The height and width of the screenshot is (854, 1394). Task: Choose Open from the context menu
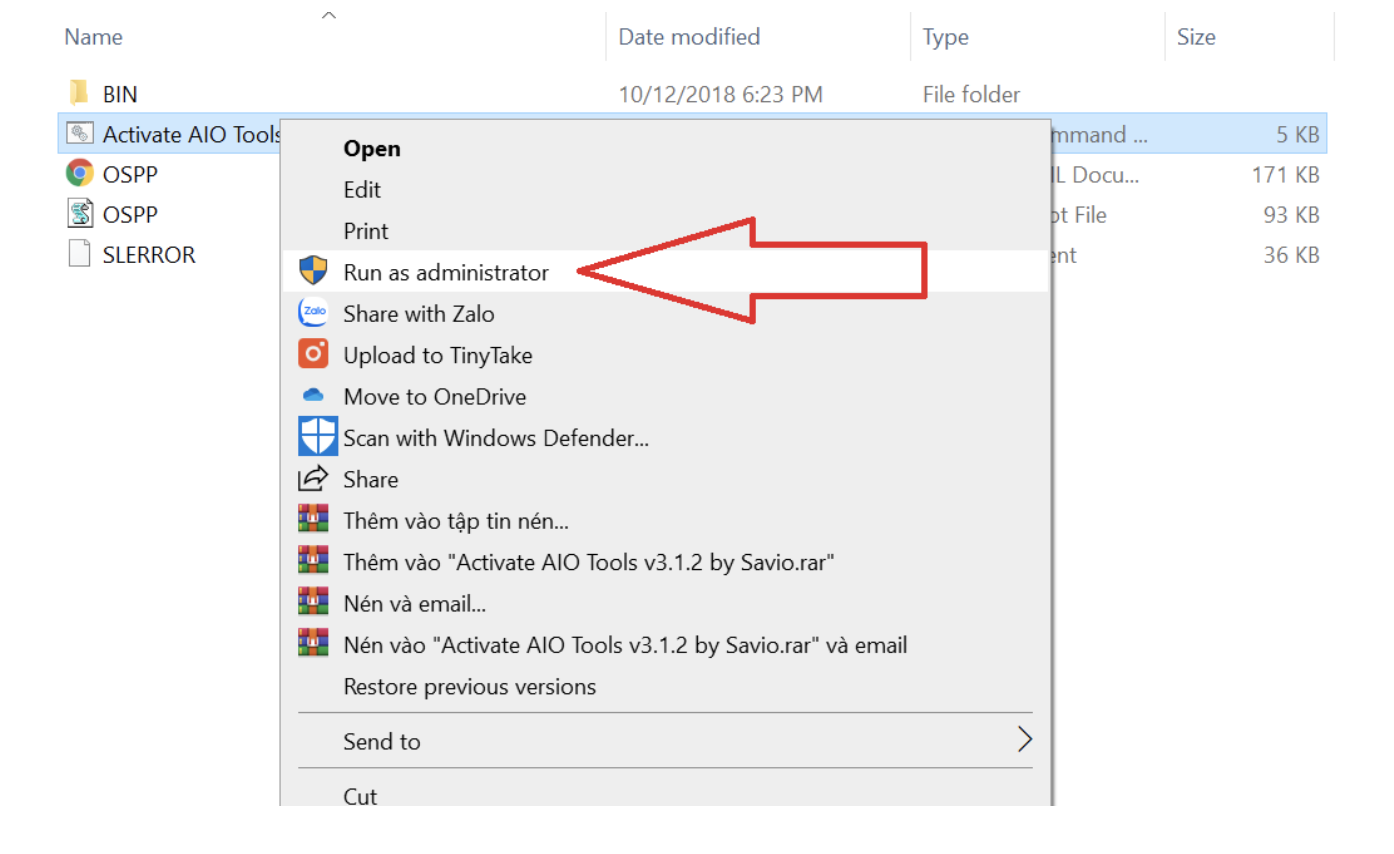371,148
